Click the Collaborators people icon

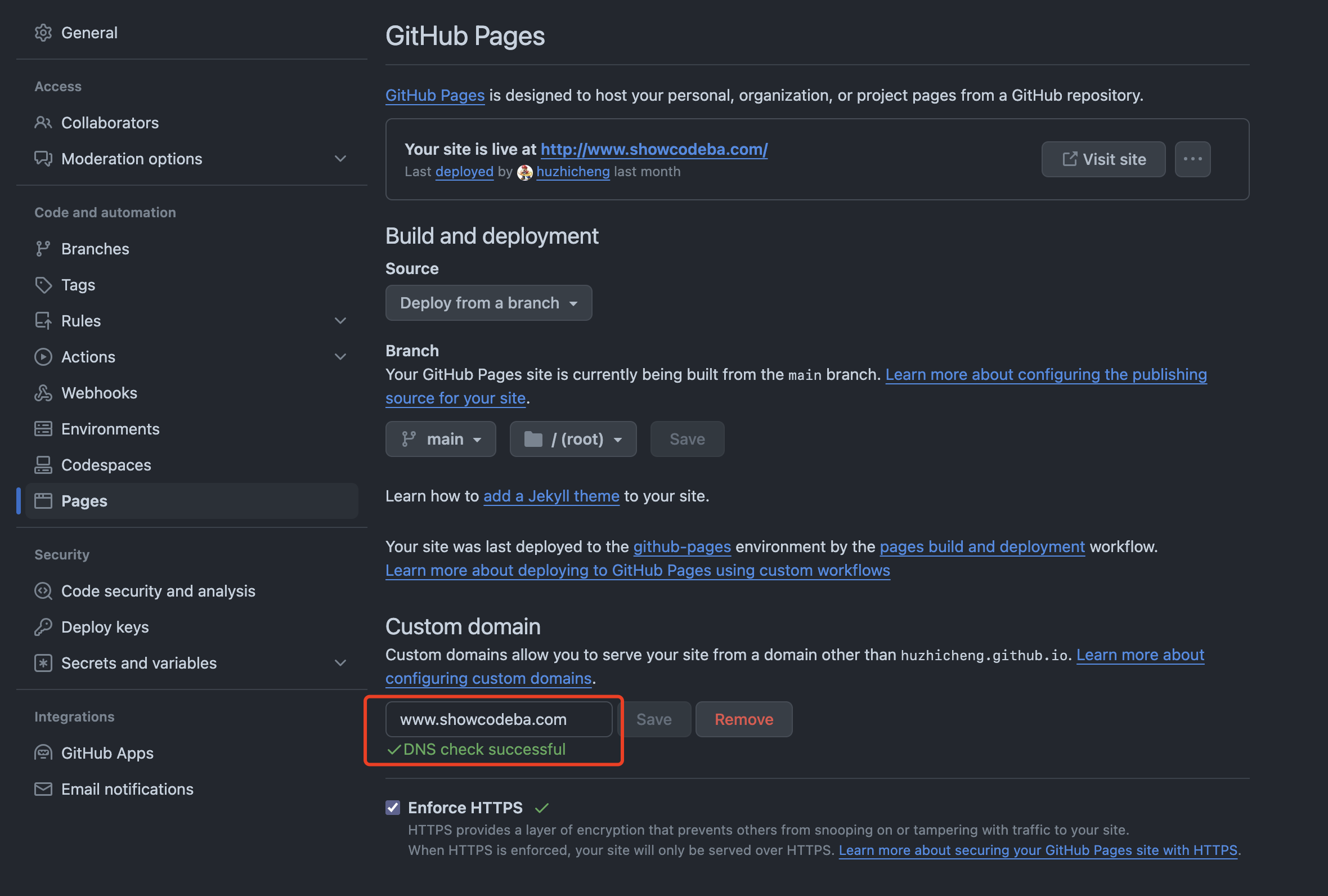pyautogui.click(x=43, y=122)
